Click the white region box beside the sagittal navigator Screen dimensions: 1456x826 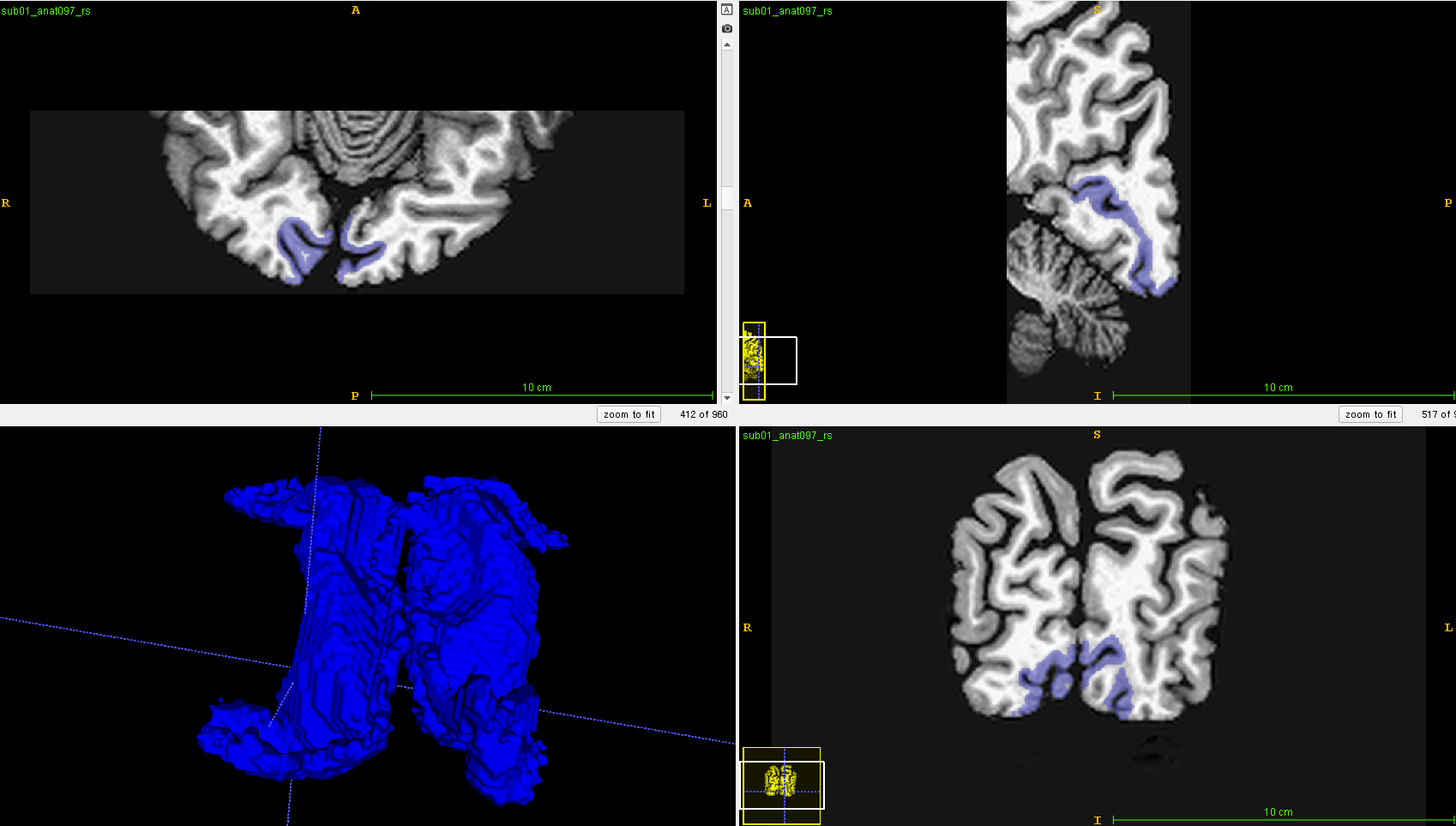782,360
